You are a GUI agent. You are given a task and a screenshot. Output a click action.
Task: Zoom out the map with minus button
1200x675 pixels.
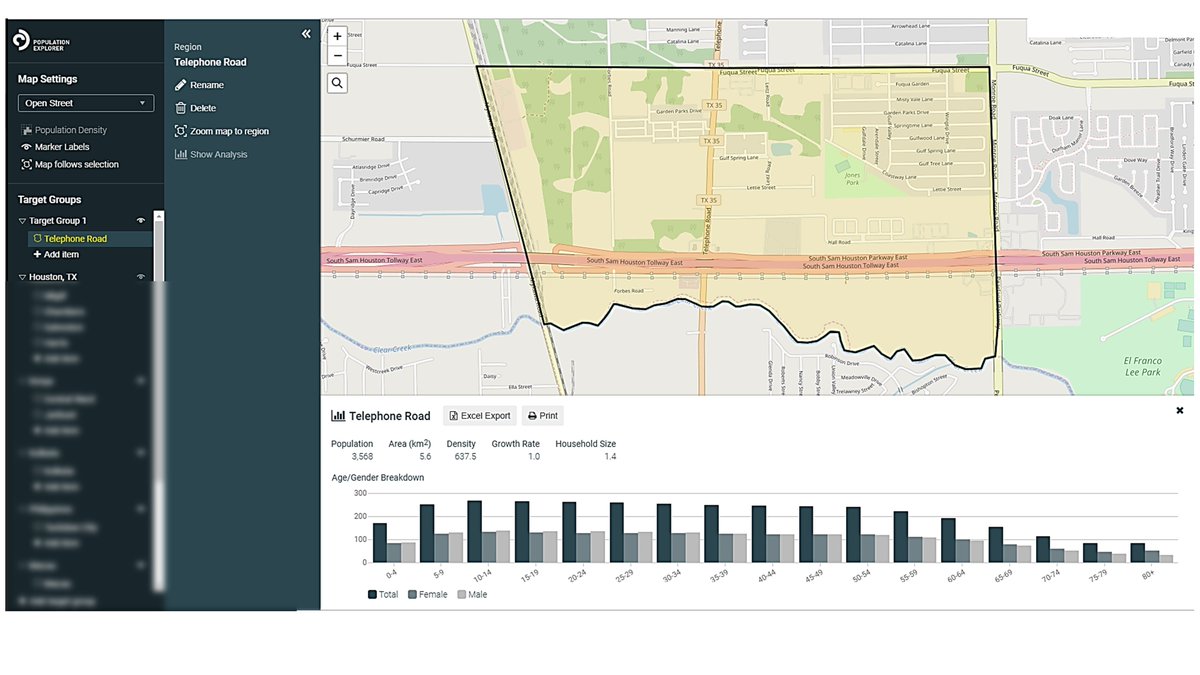click(x=337, y=55)
